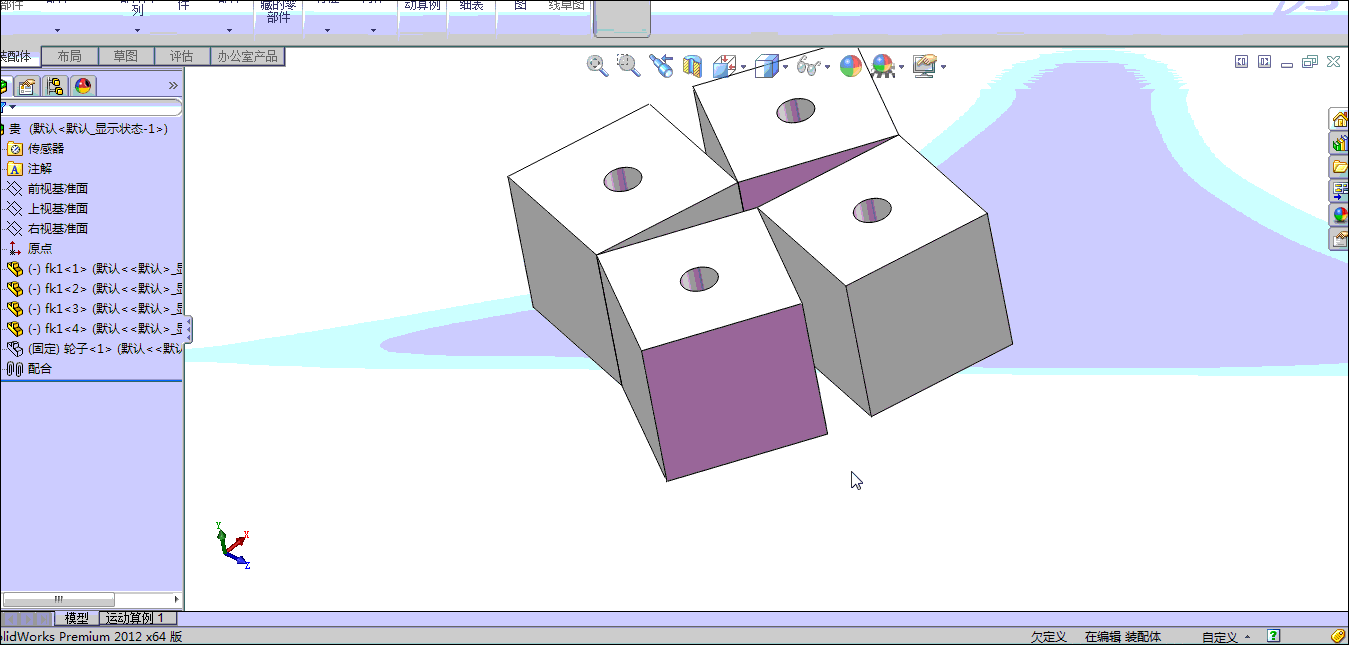This screenshot has height=645, width=1349.
Task: Select 右视基准面 in the feature tree
Action: [x=58, y=228]
